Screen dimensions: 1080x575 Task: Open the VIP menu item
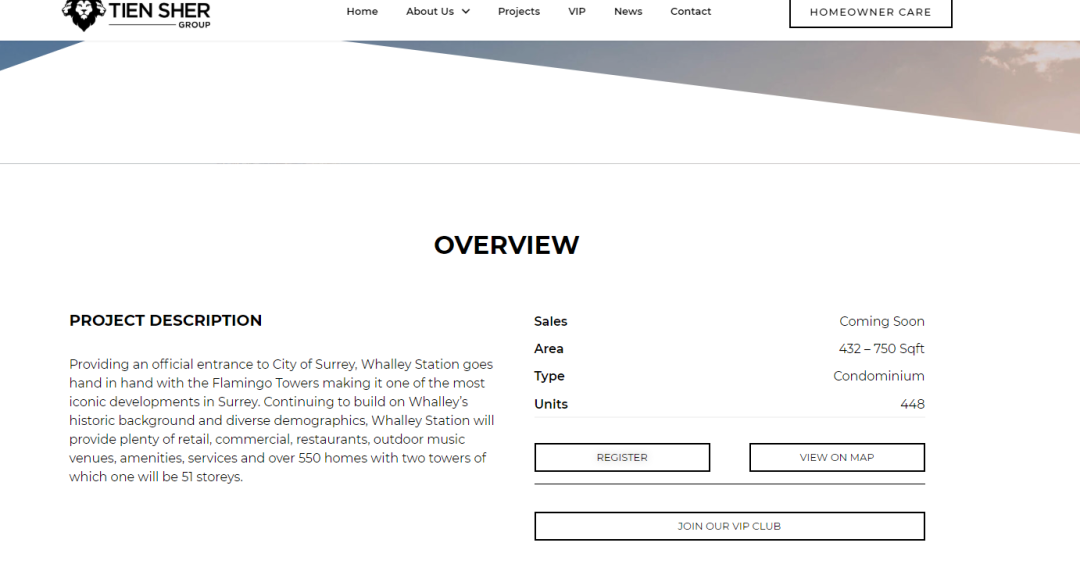pos(577,11)
